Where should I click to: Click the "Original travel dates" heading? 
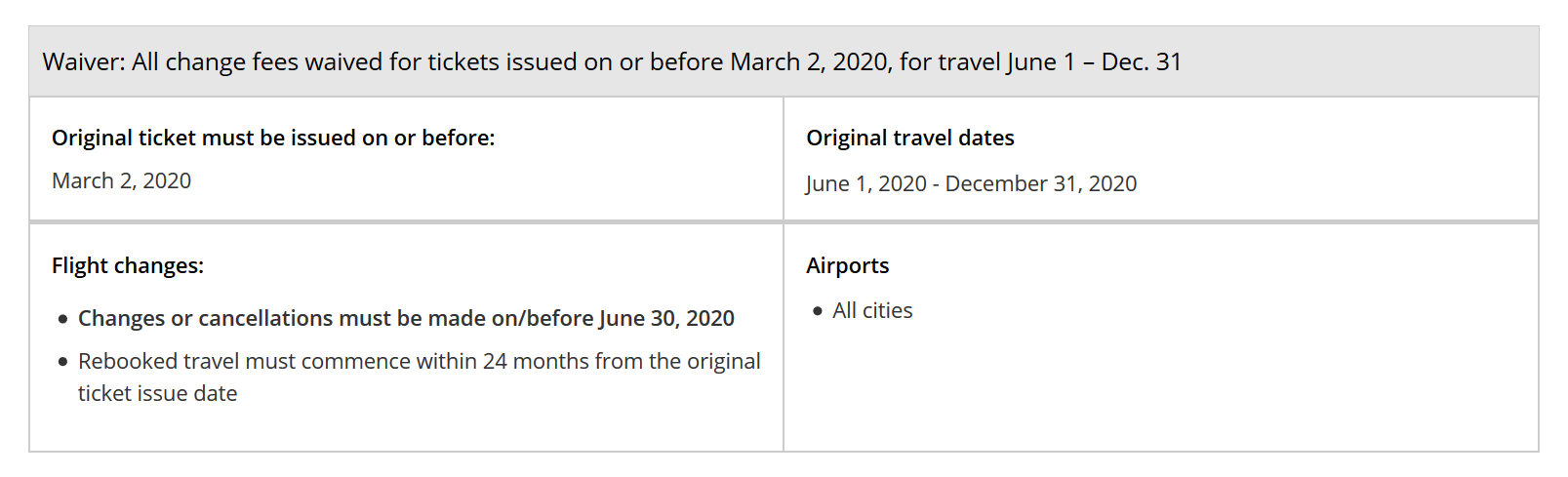909,139
